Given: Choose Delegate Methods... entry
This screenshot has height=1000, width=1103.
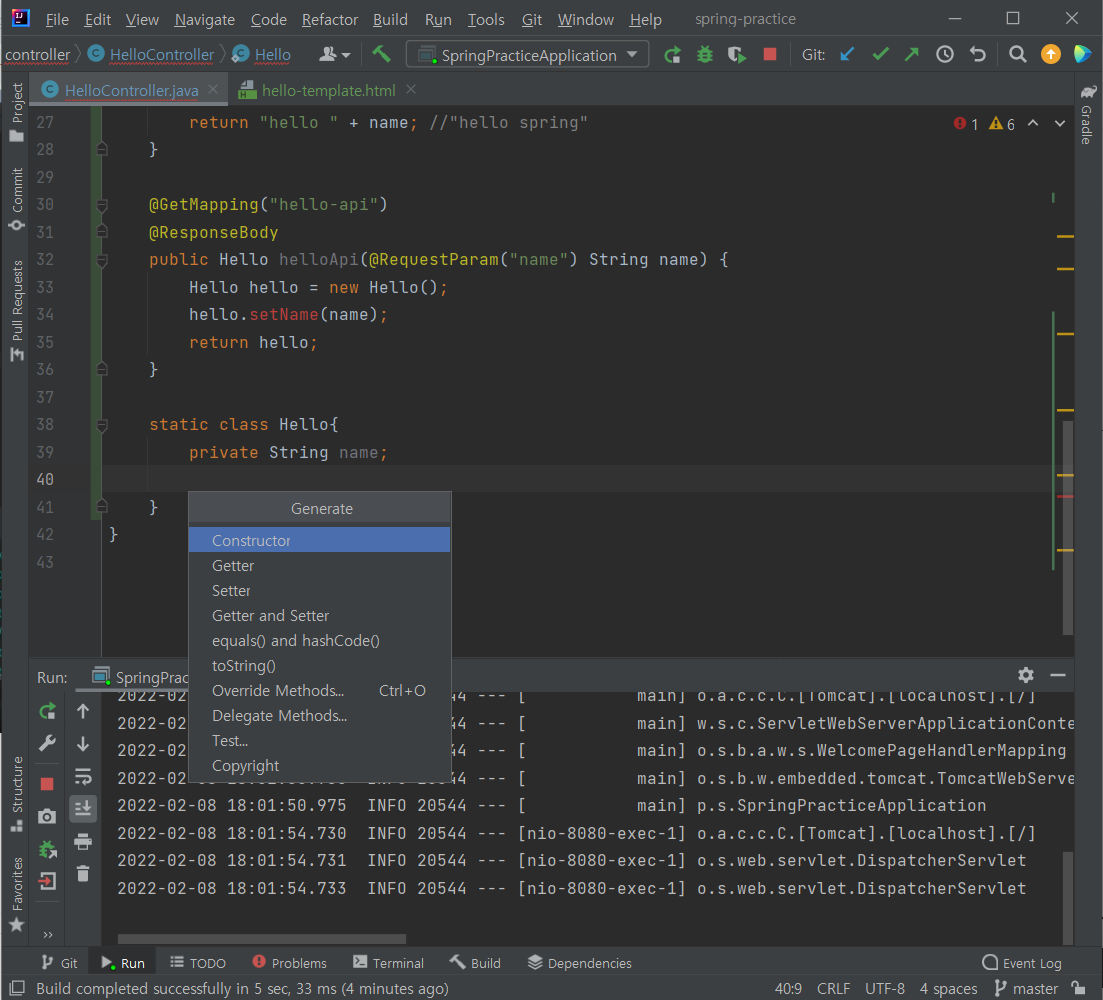Looking at the screenshot, I should tap(319, 715).
